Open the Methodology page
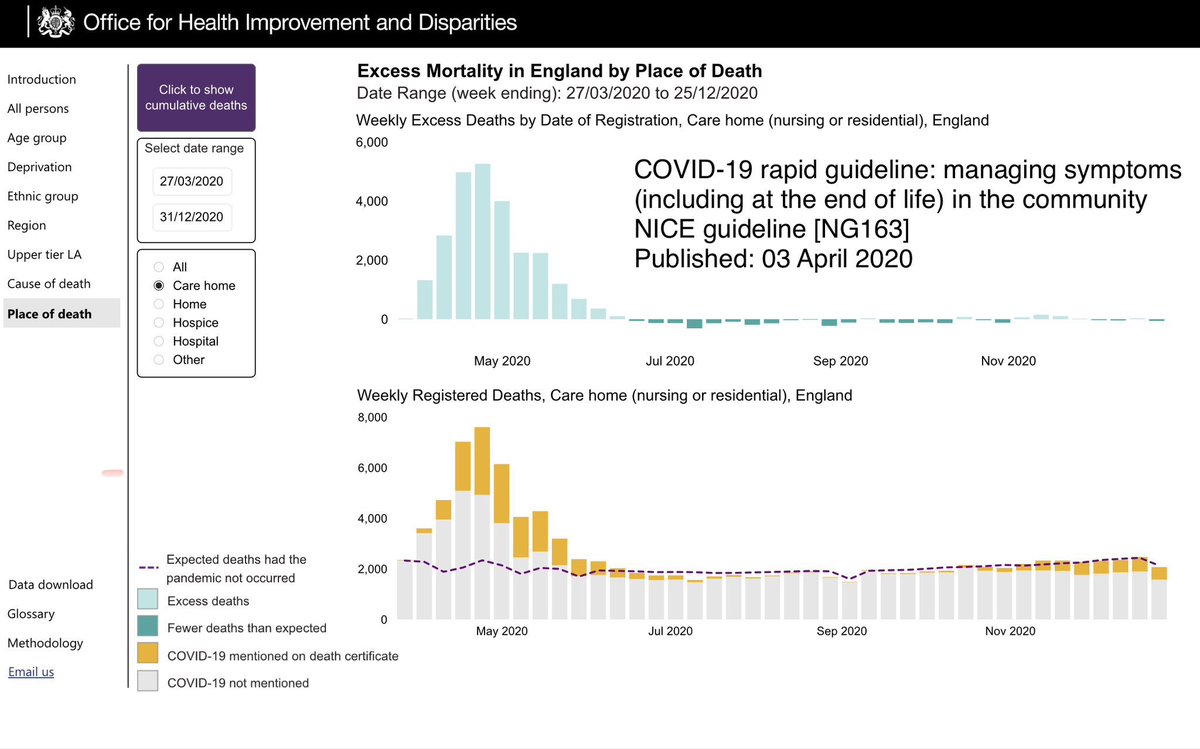1200x749 pixels. tap(45, 643)
